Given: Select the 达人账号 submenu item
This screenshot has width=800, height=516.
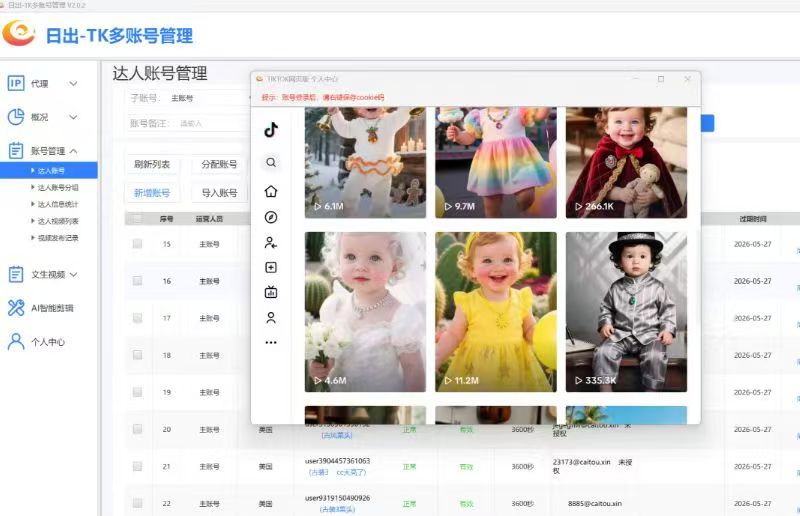Looking at the screenshot, I should [x=49, y=170].
